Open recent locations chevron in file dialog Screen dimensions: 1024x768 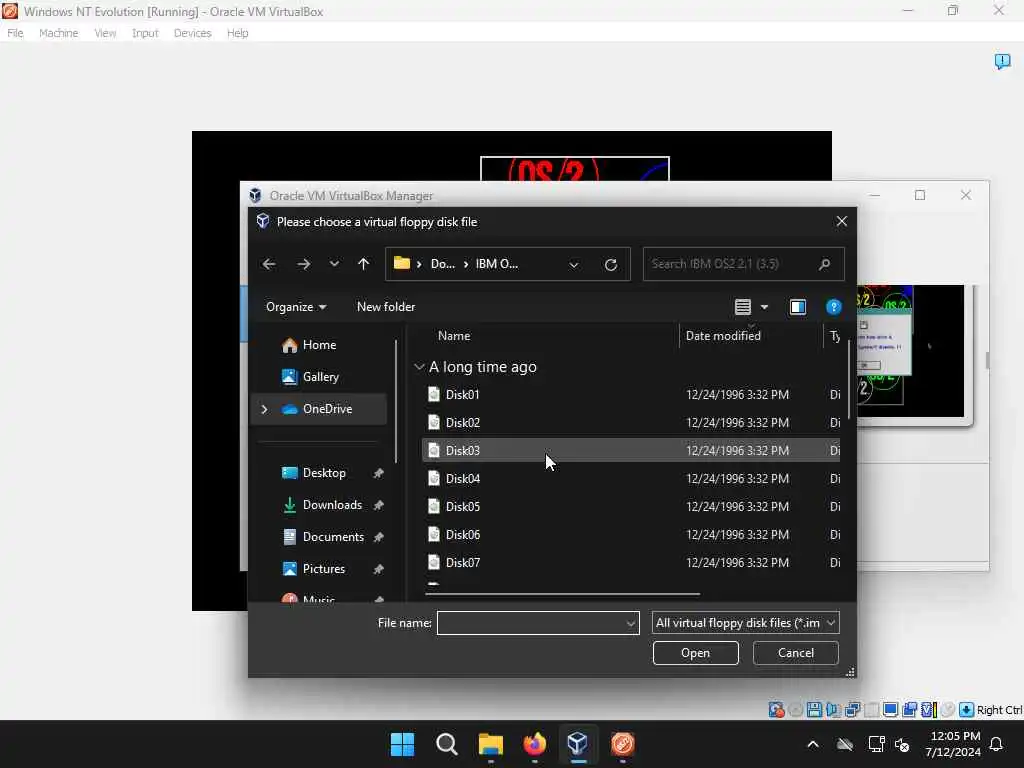334,264
